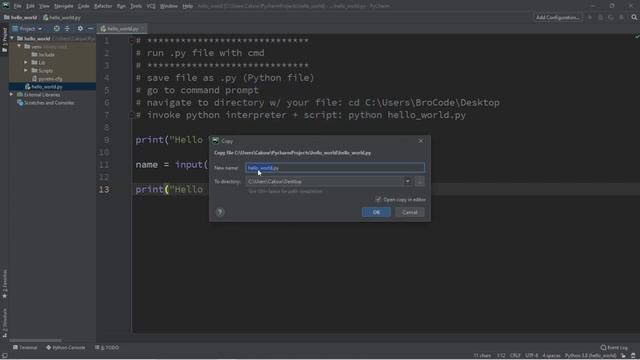Open the Event Log
This screenshot has height=360, width=640.
614,348
